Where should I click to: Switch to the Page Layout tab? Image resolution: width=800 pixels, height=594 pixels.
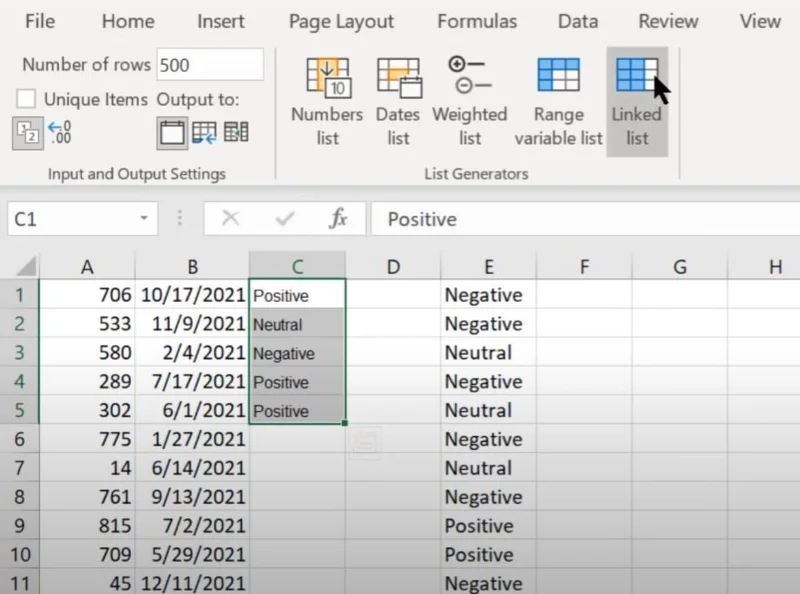341,21
